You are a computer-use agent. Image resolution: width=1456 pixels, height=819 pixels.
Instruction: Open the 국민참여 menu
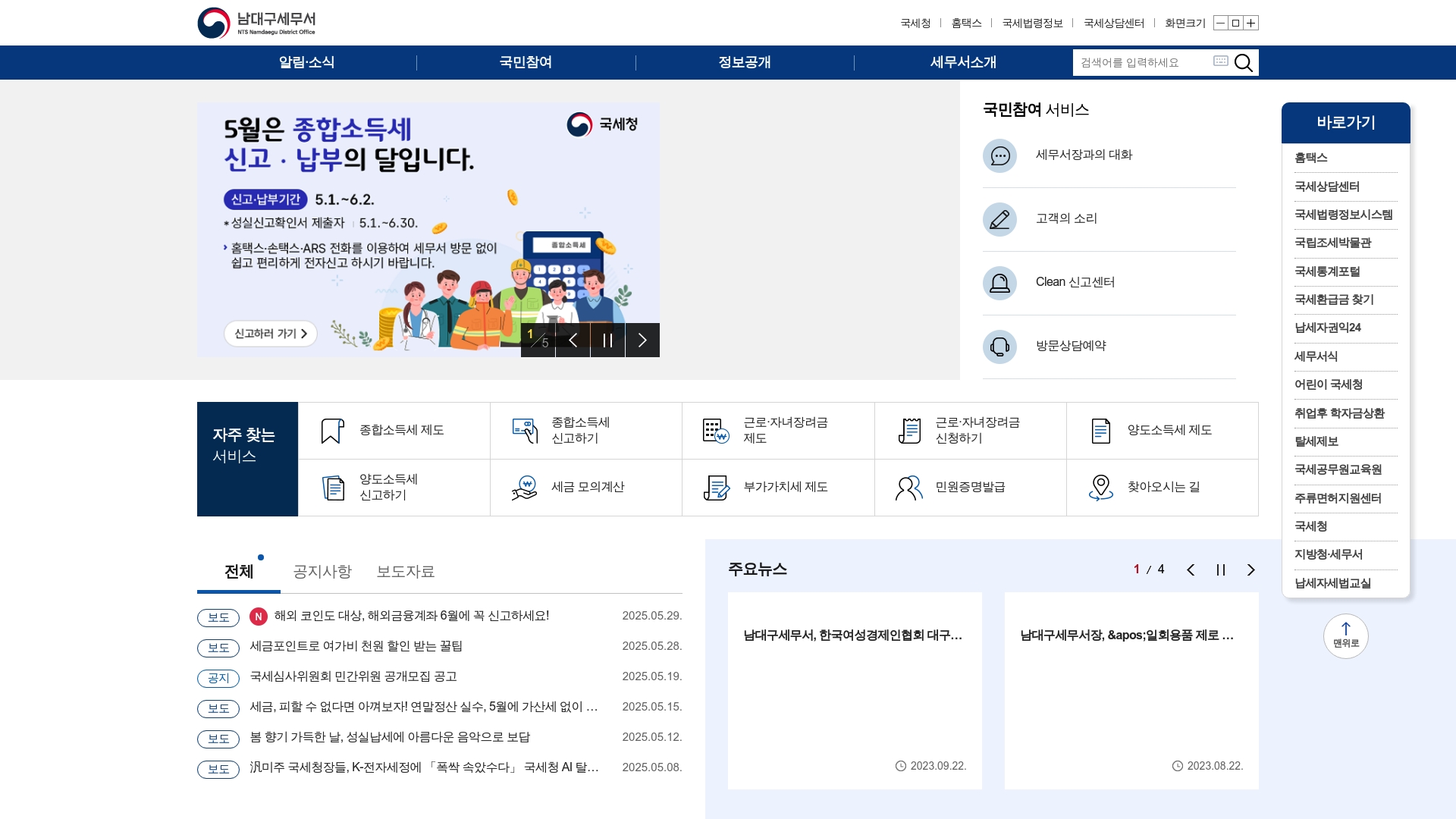click(526, 62)
